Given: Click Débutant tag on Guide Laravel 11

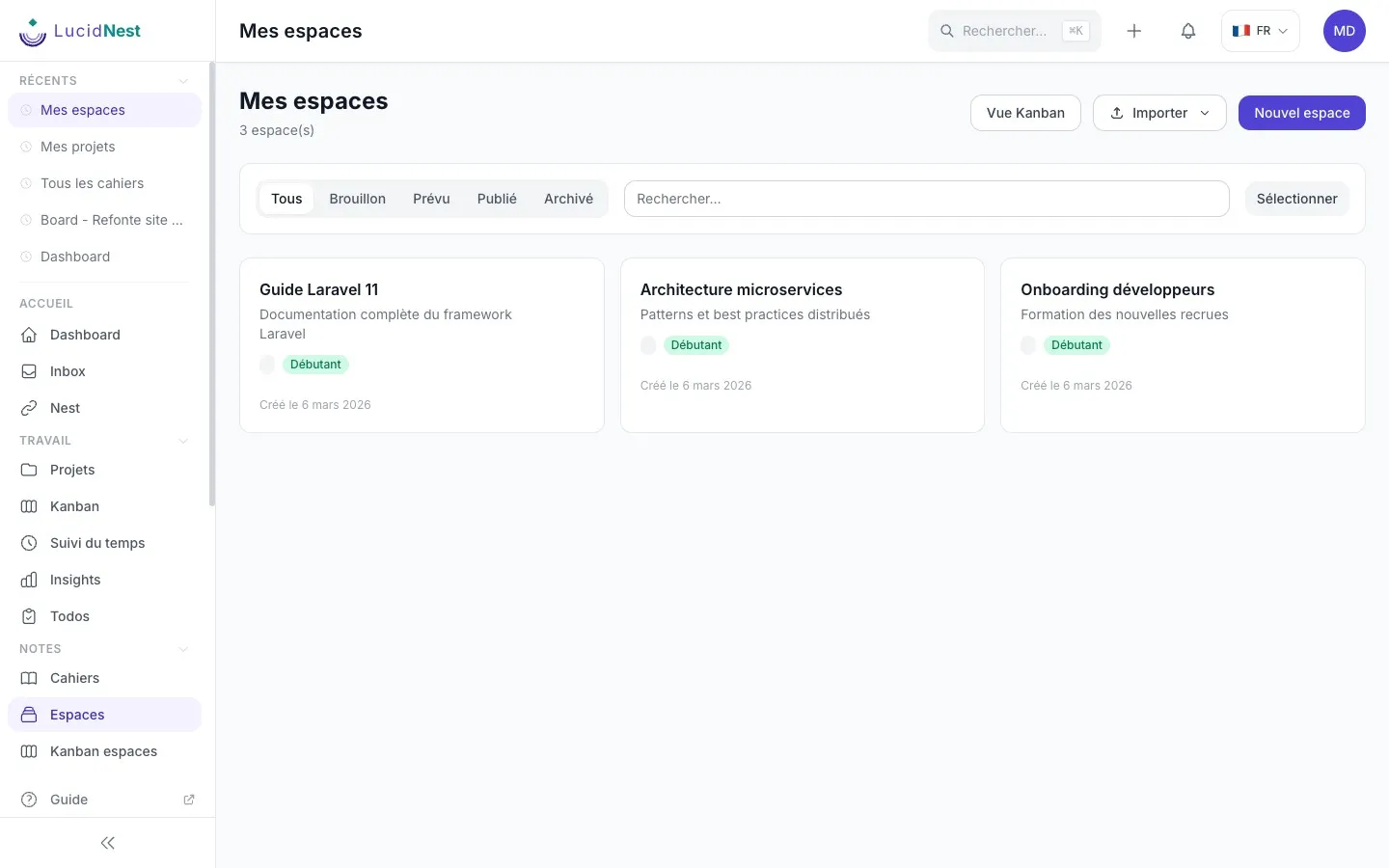Looking at the screenshot, I should click(315, 365).
